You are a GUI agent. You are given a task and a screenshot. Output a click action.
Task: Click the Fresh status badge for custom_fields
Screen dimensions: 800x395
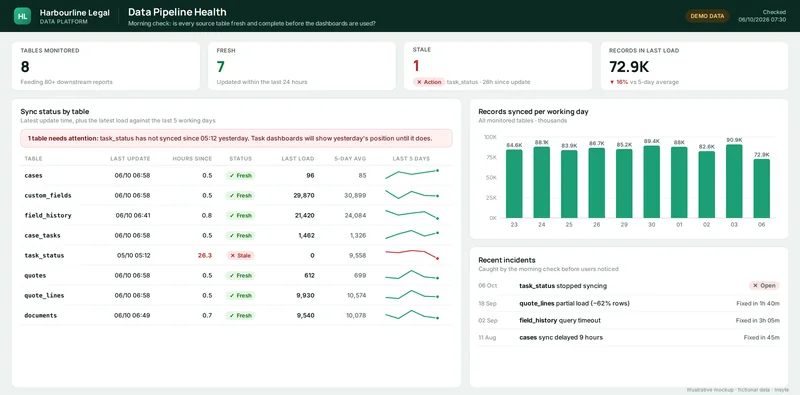240,195
